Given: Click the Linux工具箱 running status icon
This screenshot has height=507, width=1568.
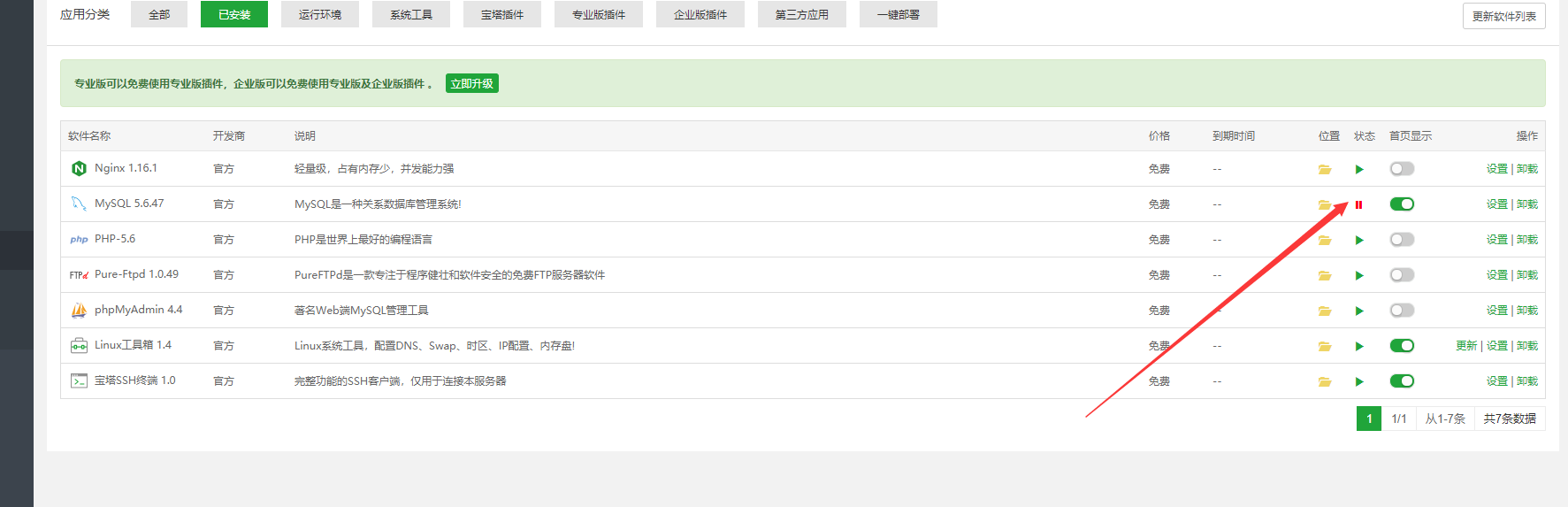Looking at the screenshot, I should click(x=1359, y=346).
